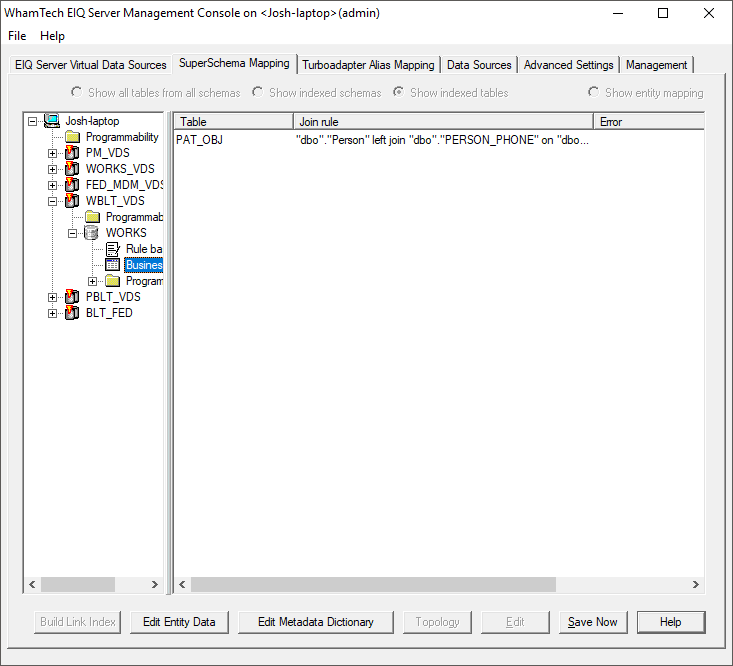Click the tree panel scroll left arrow
This screenshot has height=666, width=733.
(32, 584)
